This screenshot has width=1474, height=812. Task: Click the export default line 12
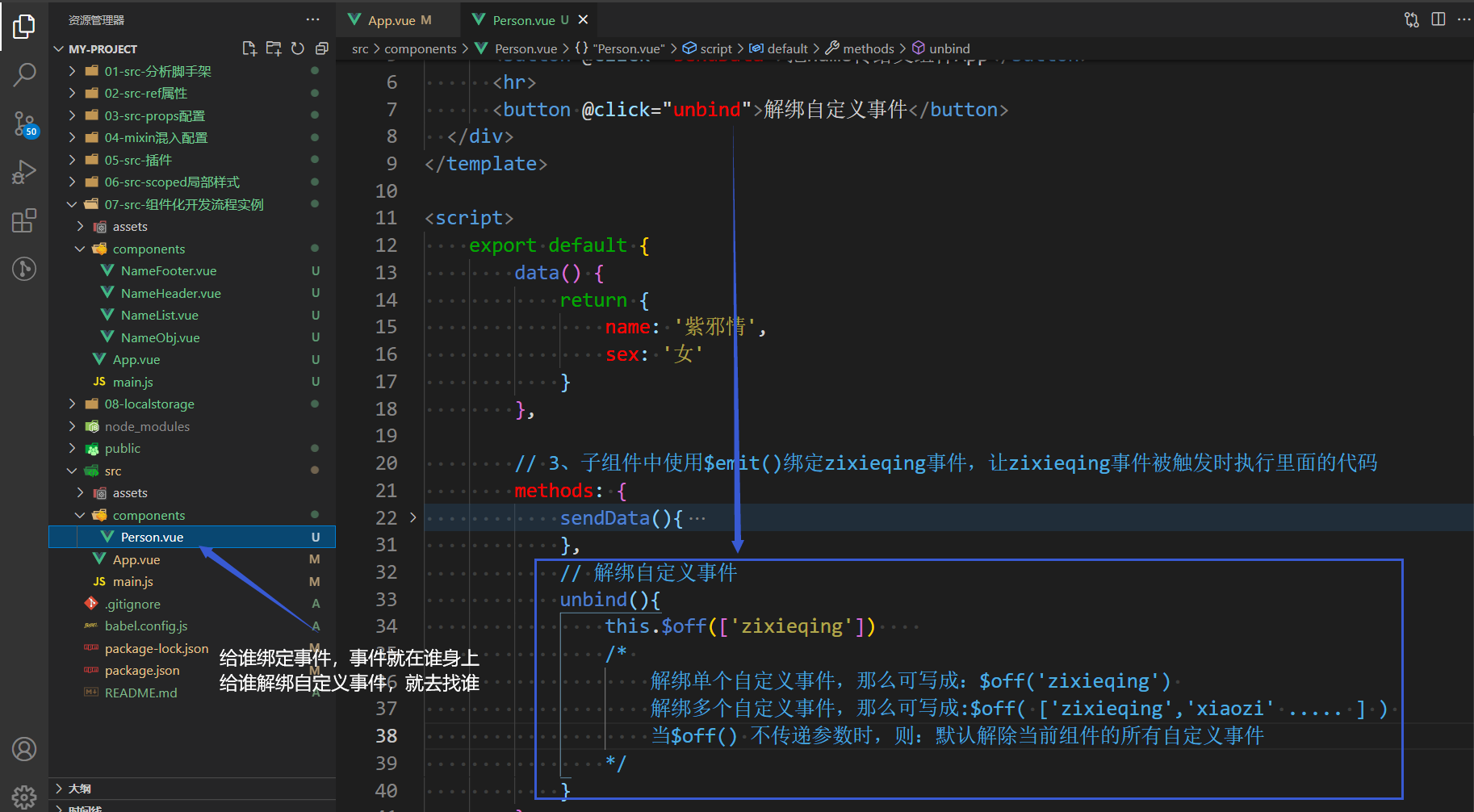tap(559, 245)
